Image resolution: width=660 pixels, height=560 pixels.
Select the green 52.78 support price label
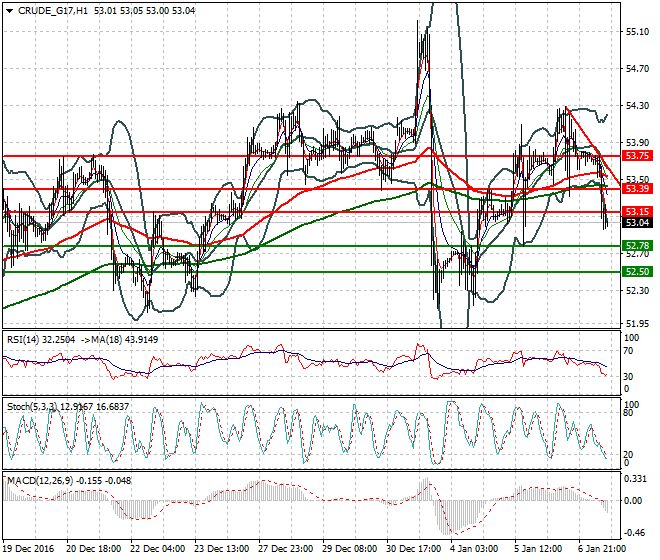[x=637, y=245]
